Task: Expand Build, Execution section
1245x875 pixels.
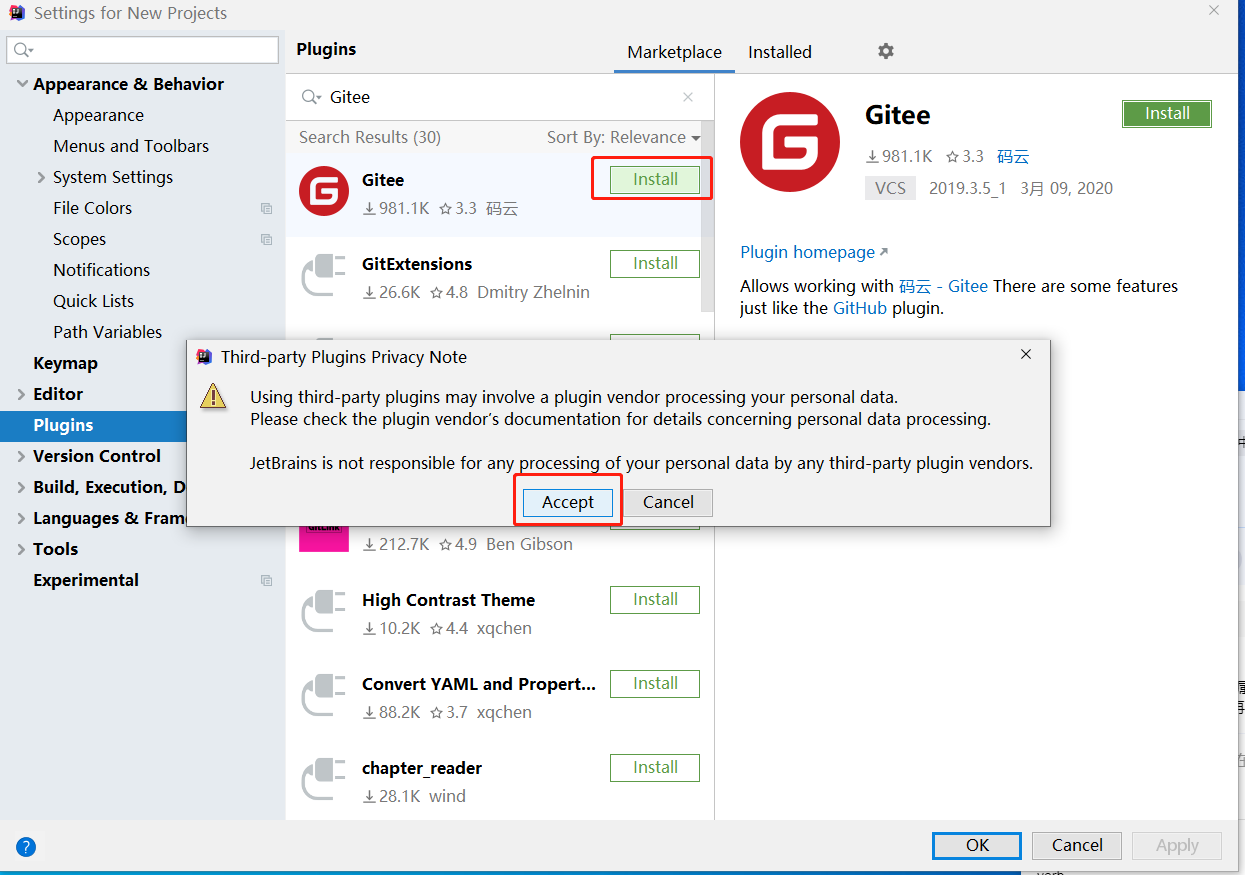Action: [22, 487]
